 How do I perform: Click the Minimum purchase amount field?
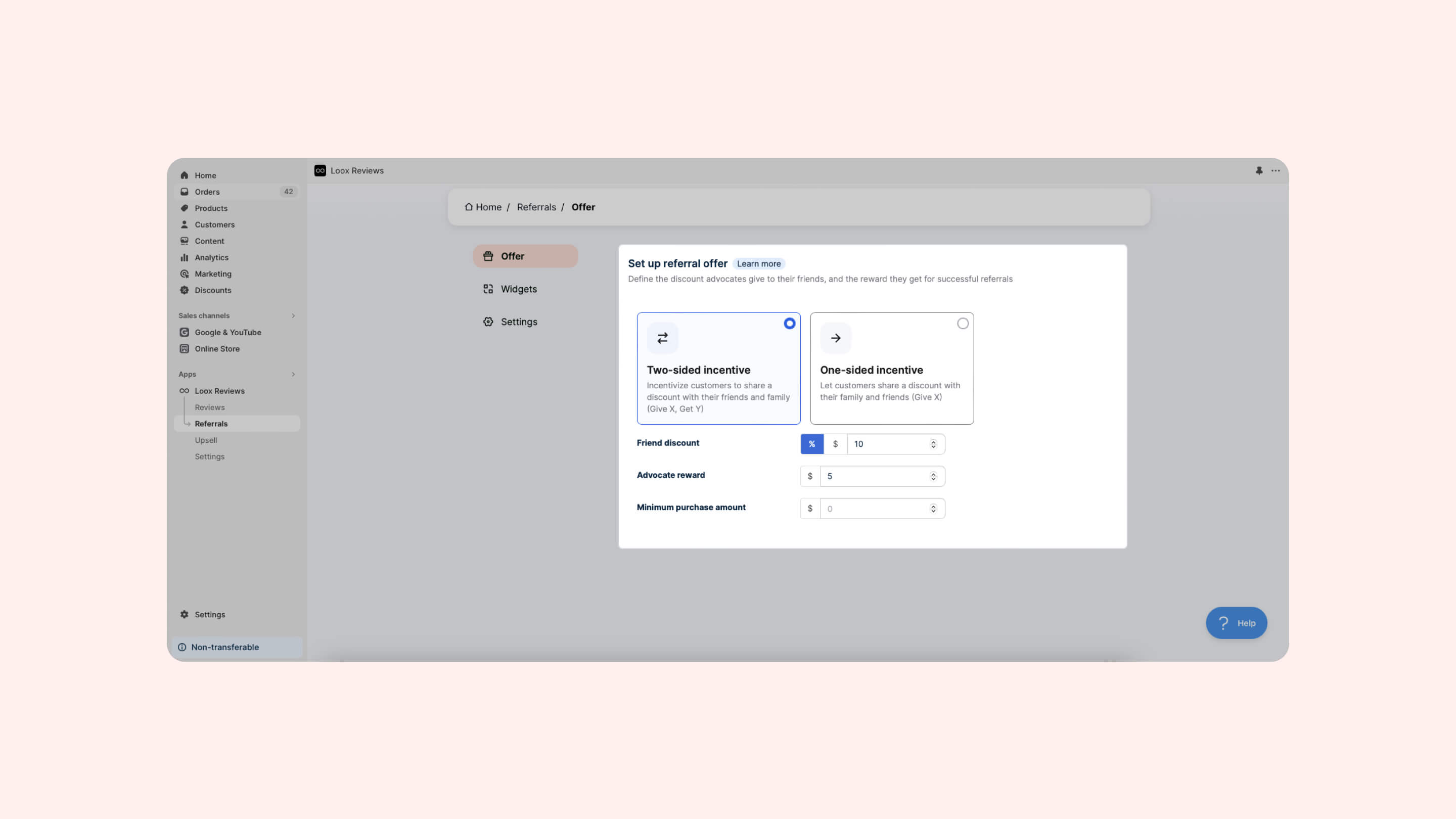(873, 509)
